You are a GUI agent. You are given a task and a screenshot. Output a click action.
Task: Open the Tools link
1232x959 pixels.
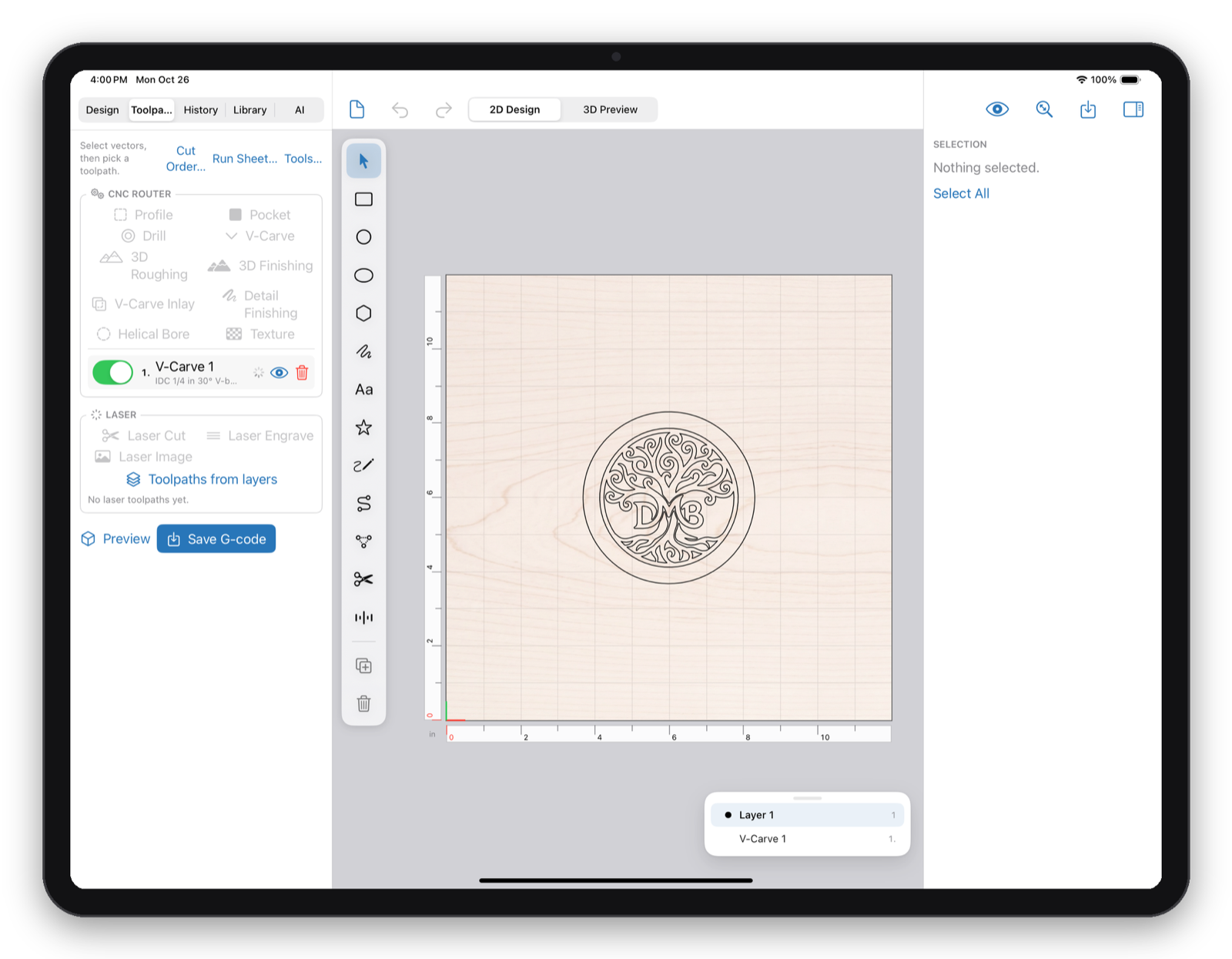click(x=303, y=159)
